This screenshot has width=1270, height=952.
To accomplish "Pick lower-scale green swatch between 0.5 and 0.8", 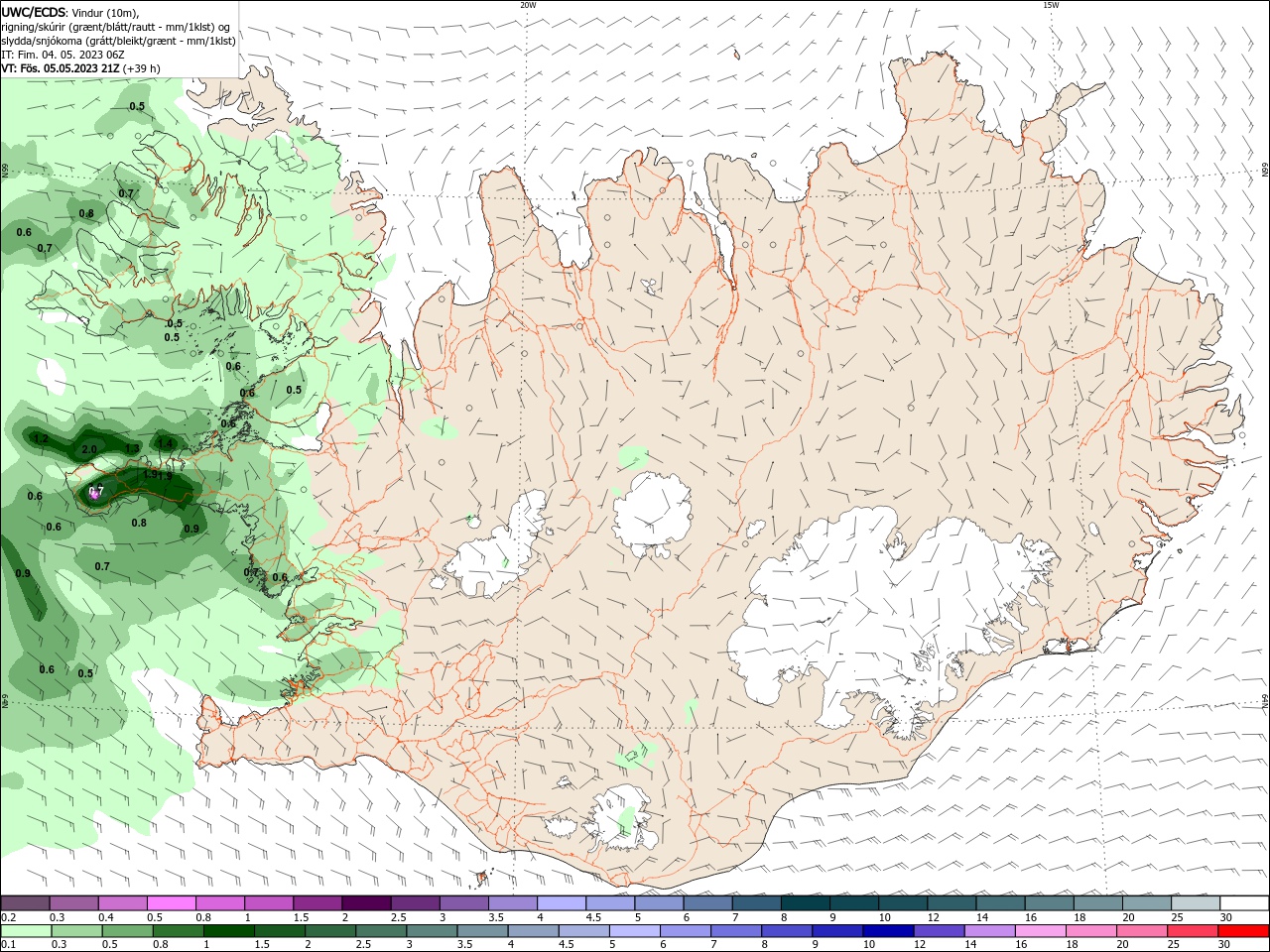I will click(127, 931).
